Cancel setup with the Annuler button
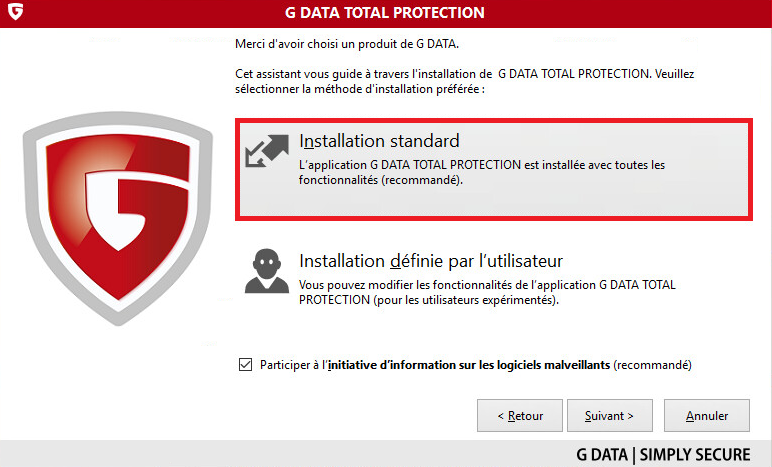This screenshot has height=467, width=772. pyautogui.click(x=707, y=416)
